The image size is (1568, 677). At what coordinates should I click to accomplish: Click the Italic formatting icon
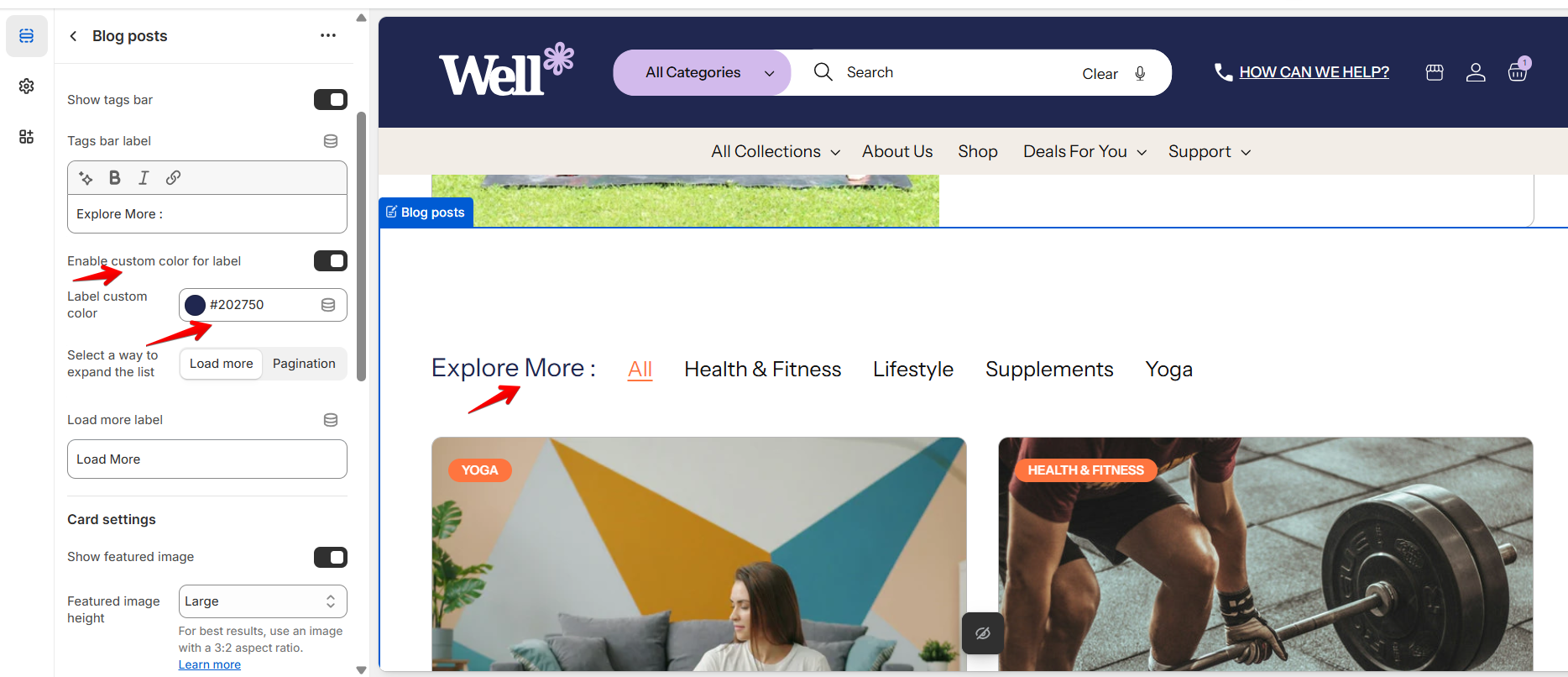[x=144, y=177]
